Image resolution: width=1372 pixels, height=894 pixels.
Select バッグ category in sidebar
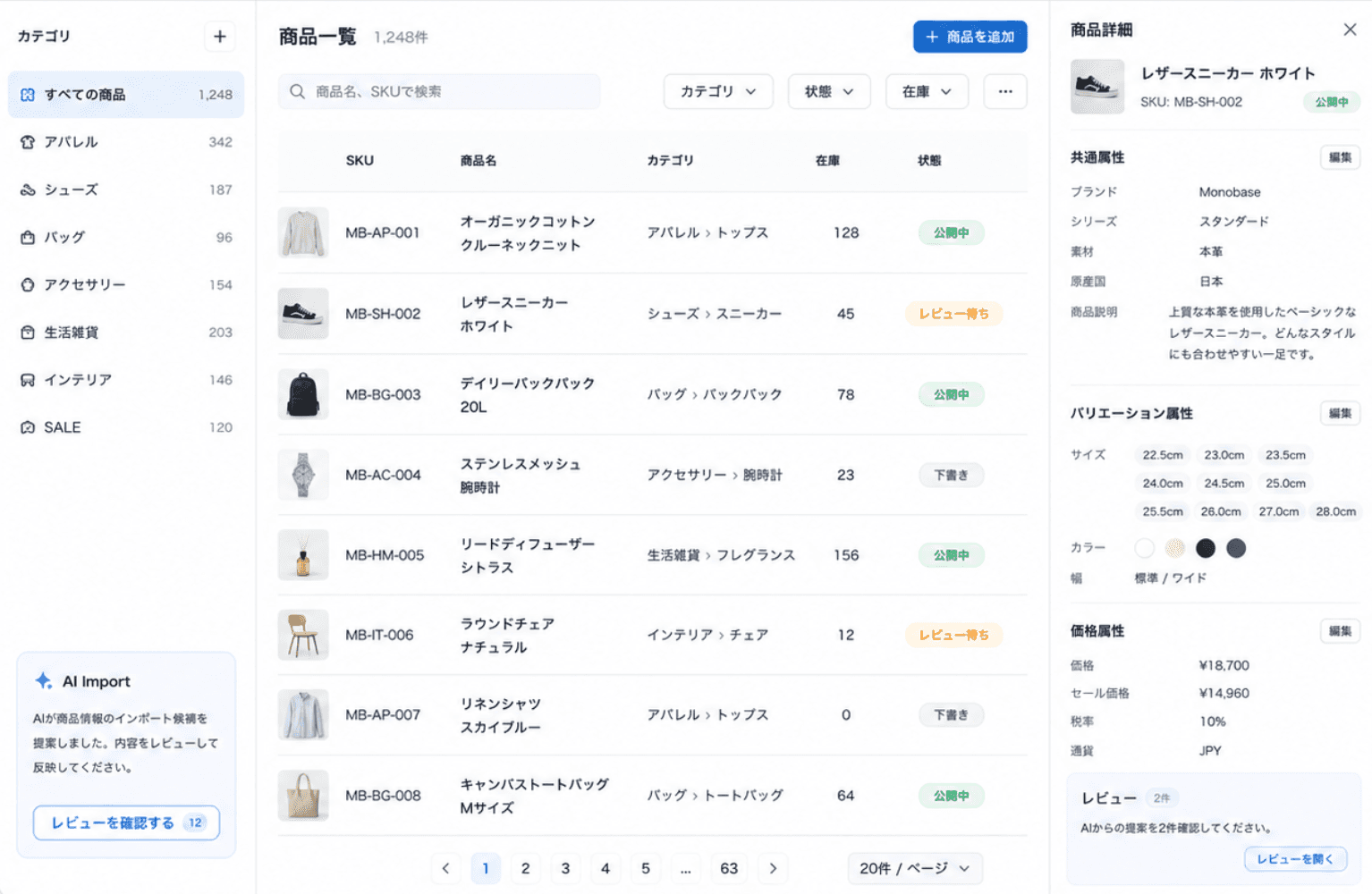coord(126,237)
